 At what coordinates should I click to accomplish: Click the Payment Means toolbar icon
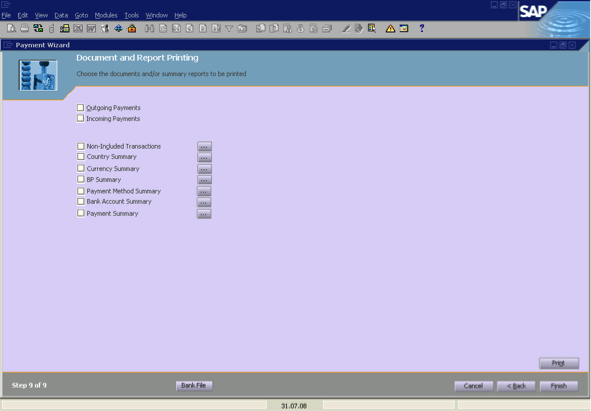[x=300, y=28]
